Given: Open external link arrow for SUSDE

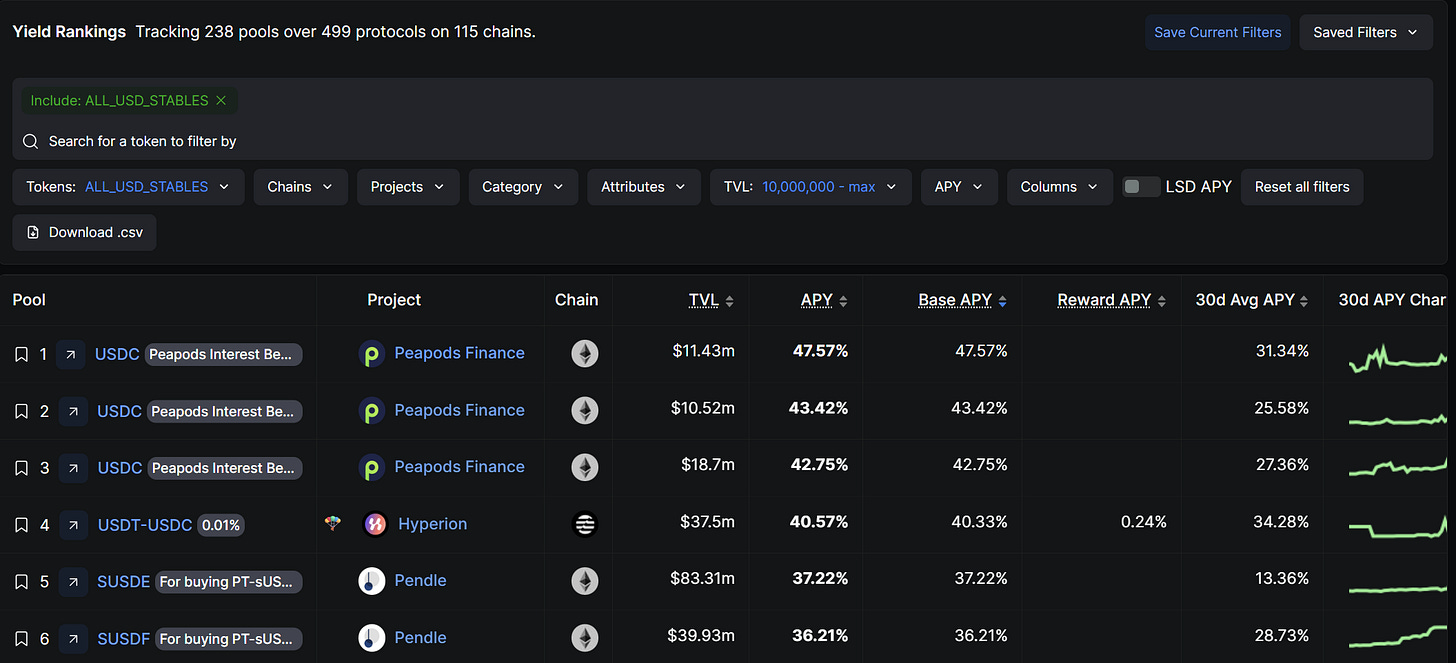Looking at the screenshot, I should [73, 582].
